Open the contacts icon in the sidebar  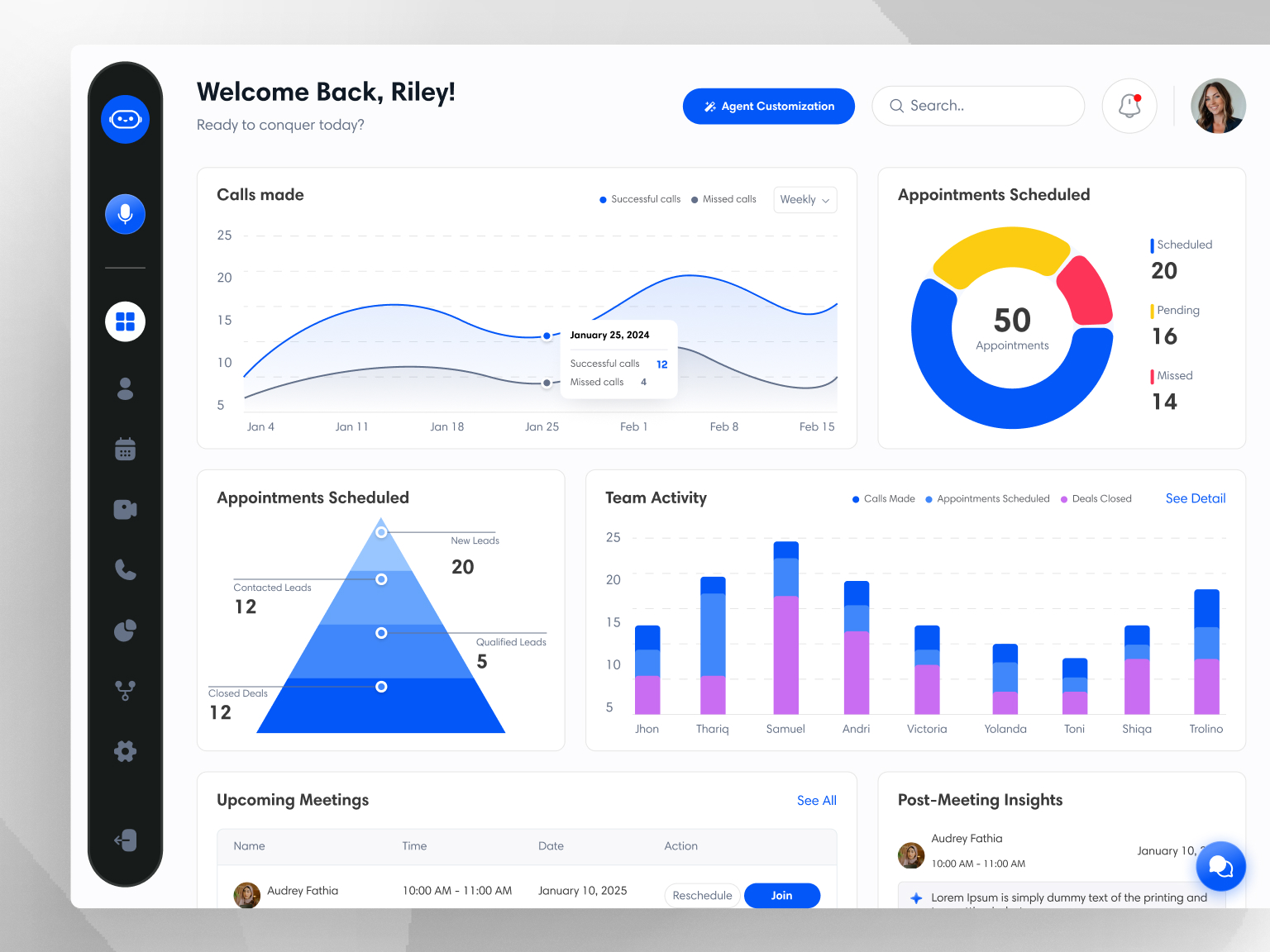tap(125, 388)
